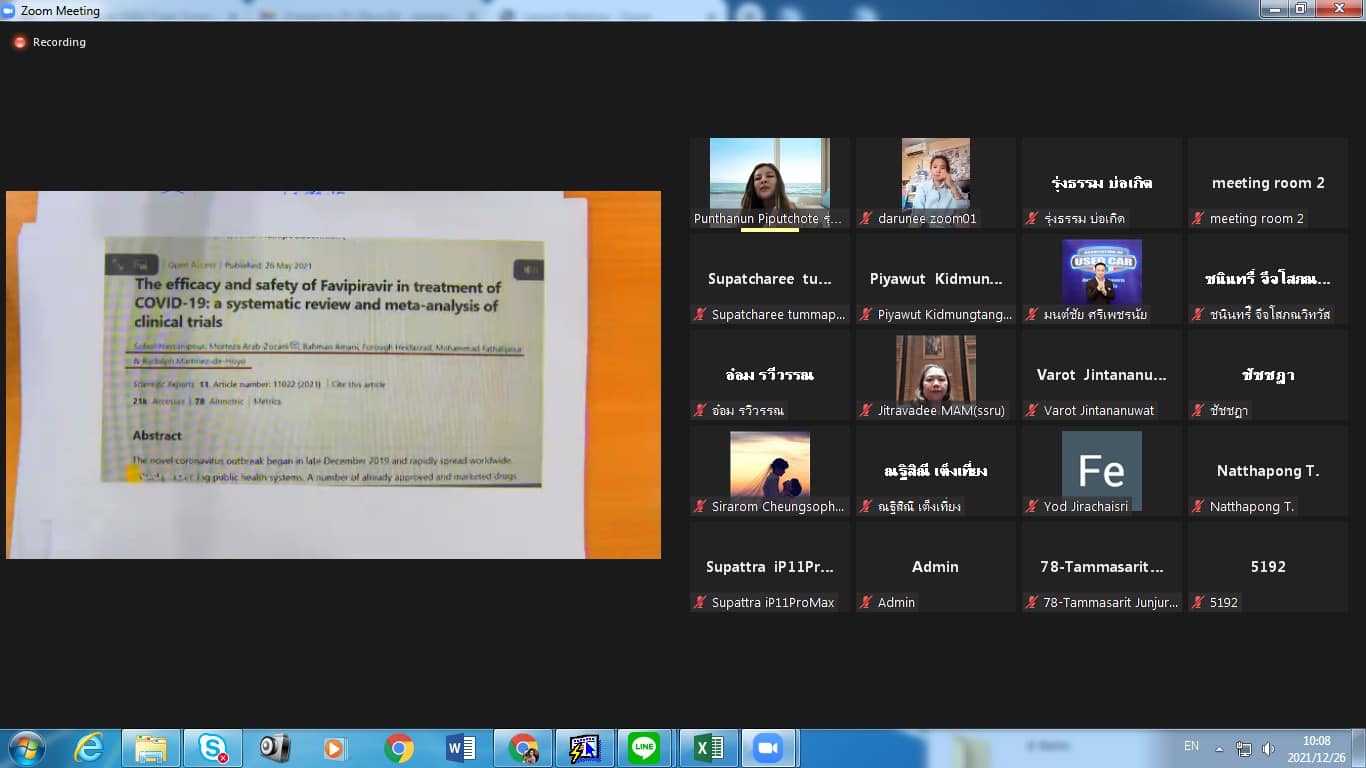Open the LINE app from the taskbar
The height and width of the screenshot is (768, 1366).
[644, 748]
